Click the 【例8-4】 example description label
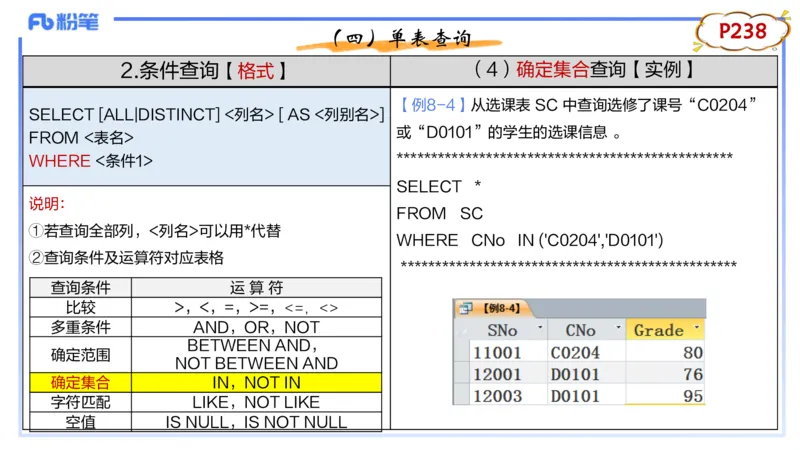800x450 pixels. pyautogui.click(x=432, y=105)
